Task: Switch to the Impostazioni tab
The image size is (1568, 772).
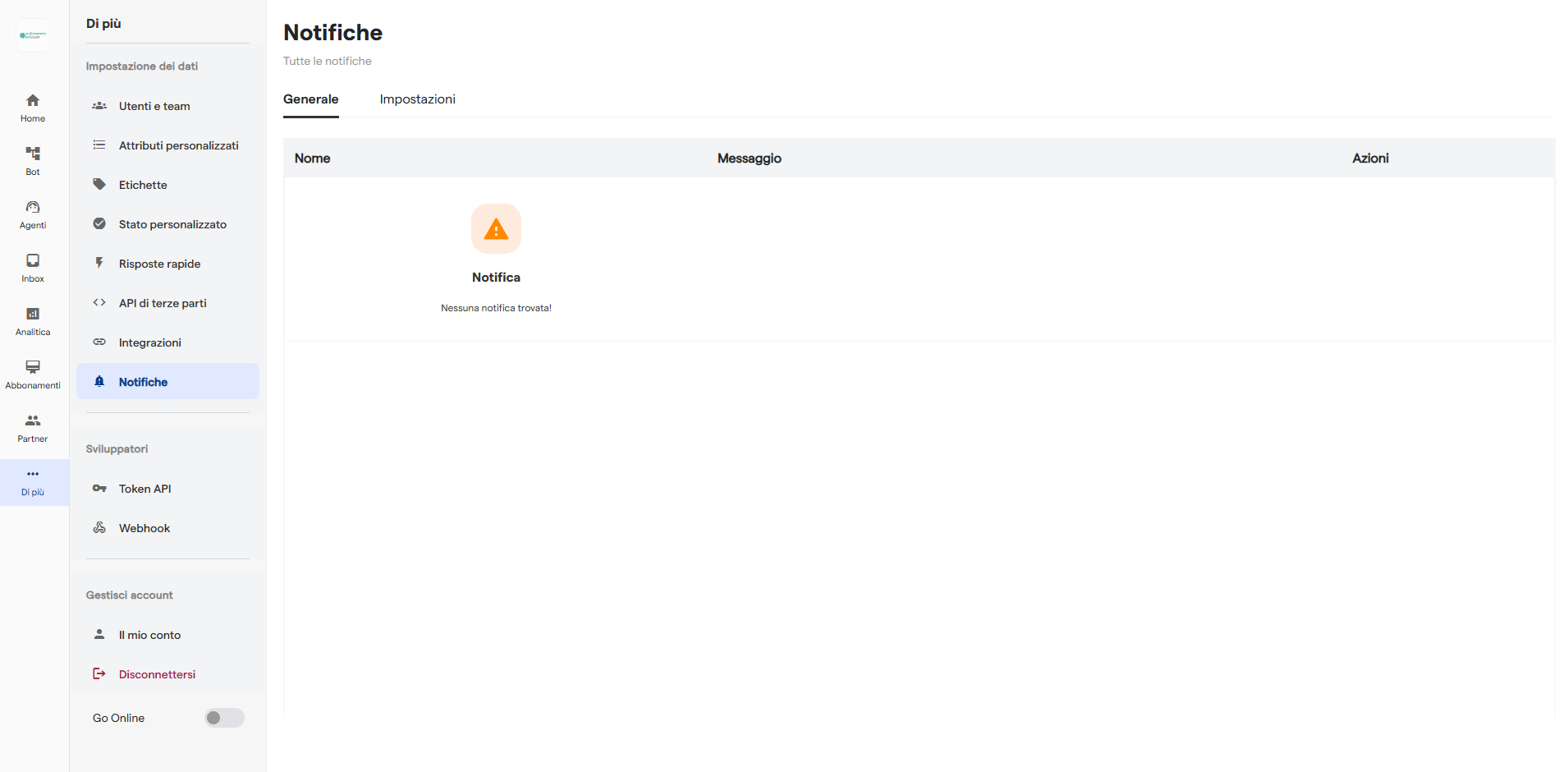Action: 417,99
